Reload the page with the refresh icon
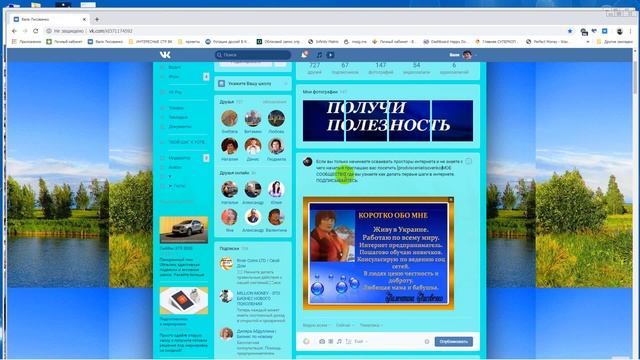The height and width of the screenshot is (360, 640). 36,31
